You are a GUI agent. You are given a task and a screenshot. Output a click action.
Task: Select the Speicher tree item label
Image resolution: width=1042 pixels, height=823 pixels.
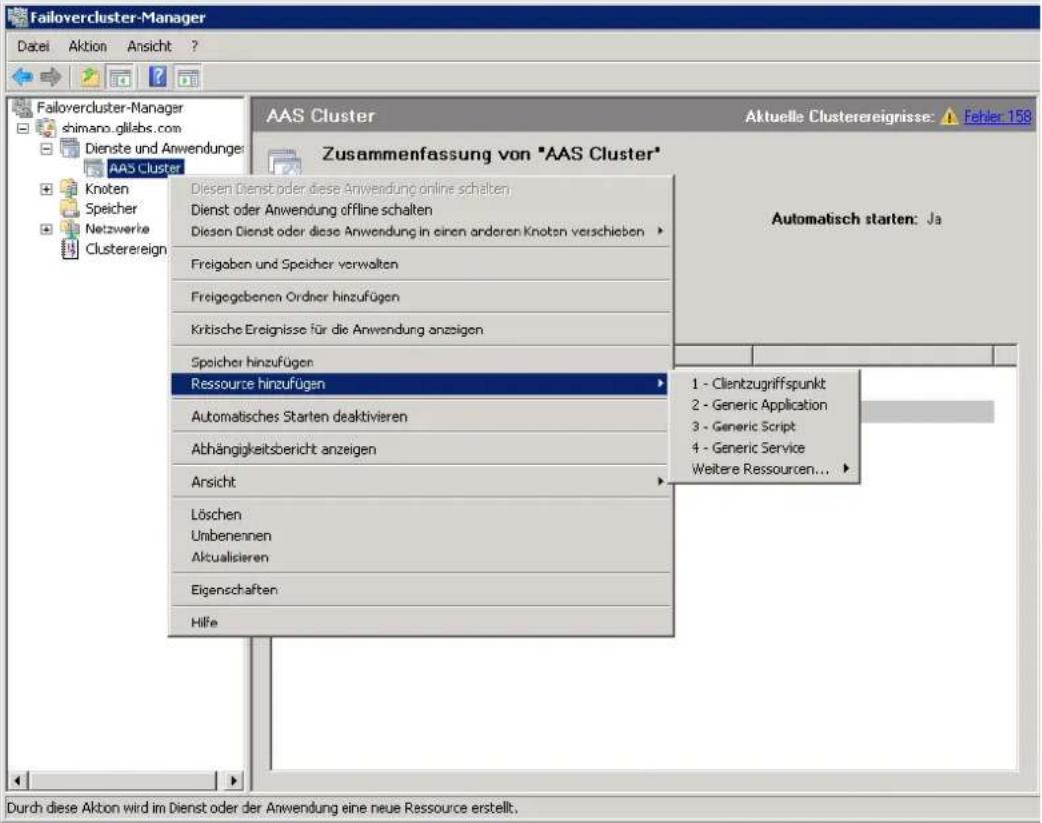111,209
